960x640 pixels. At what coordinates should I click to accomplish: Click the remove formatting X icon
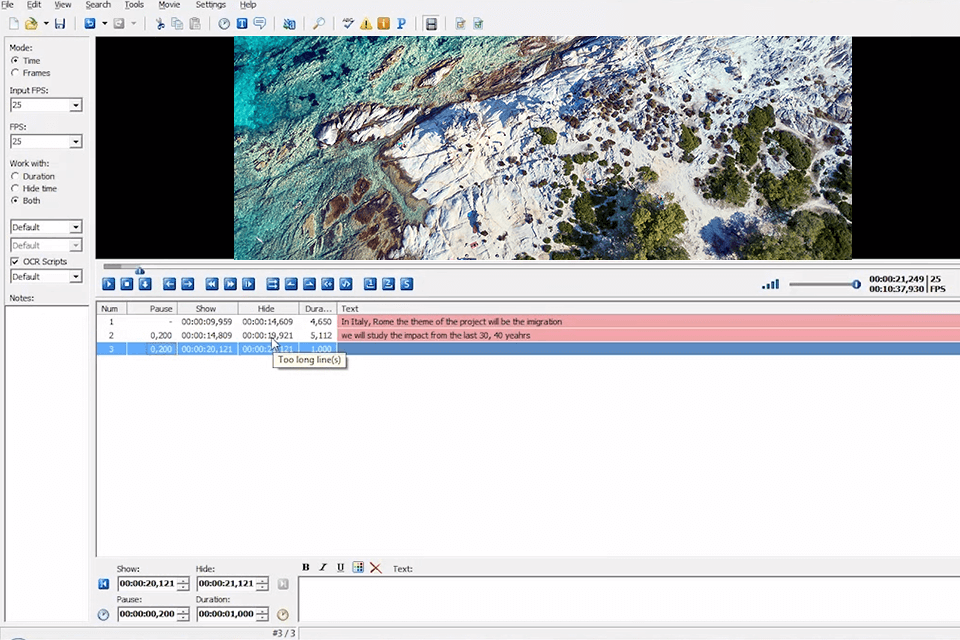point(375,568)
